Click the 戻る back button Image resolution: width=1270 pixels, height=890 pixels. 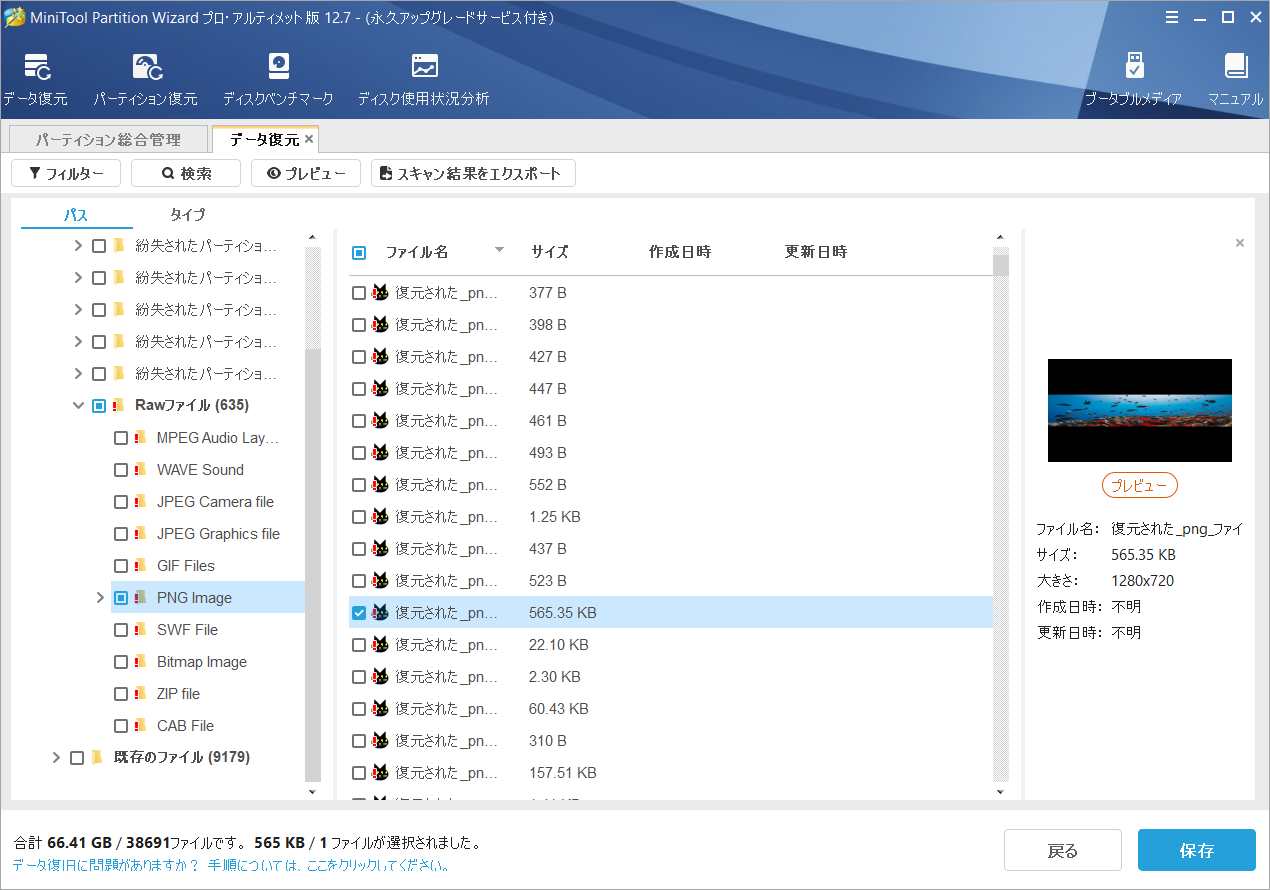click(x=1063, y=851)
